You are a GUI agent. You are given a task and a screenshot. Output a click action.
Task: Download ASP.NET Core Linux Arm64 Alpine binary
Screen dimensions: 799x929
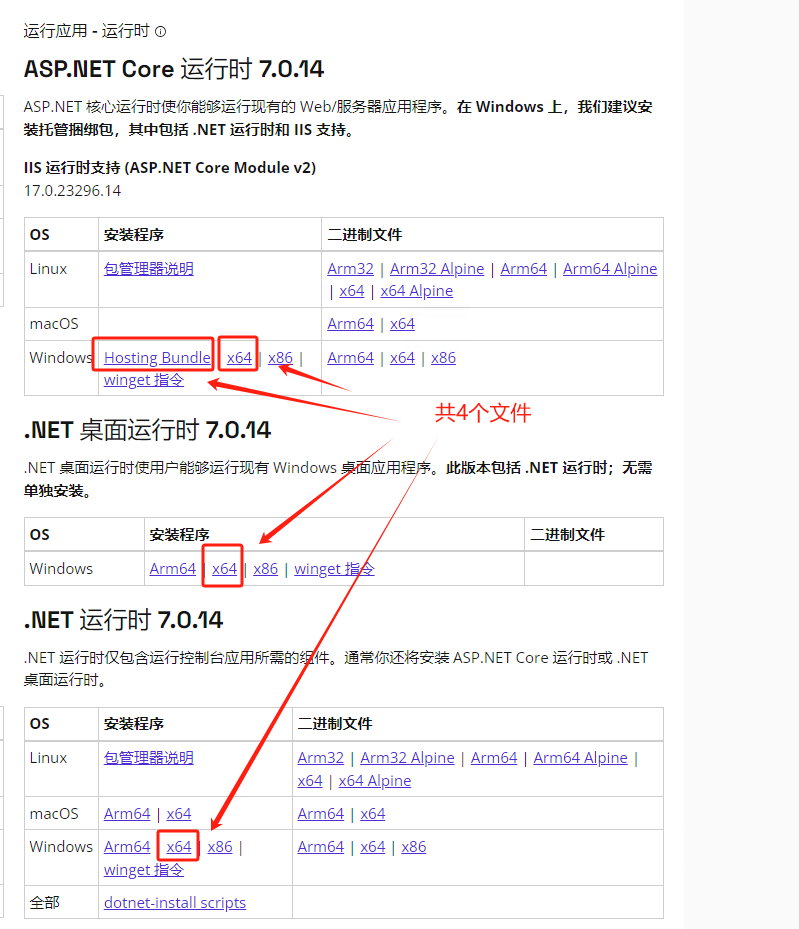pyautogui.click(x=610, y=269)
